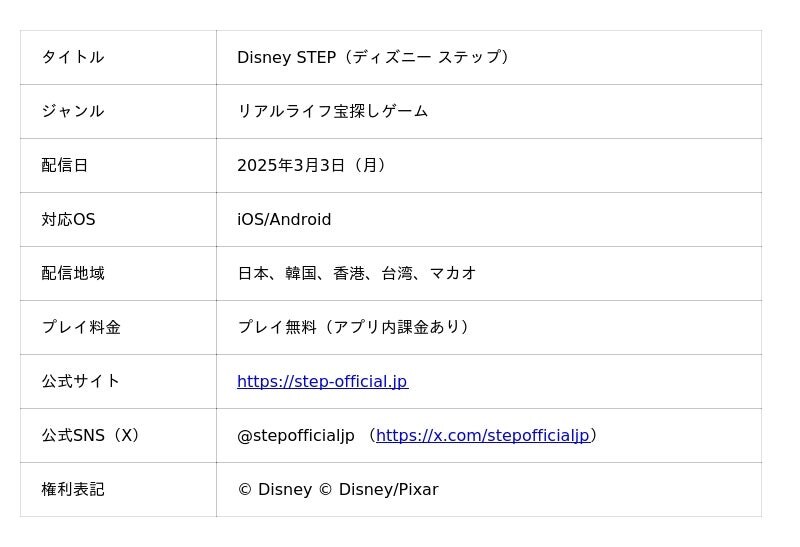Click the @stepofficialjp handle text
The width and height of the screenshot is (800, 547).
[295, 435]
